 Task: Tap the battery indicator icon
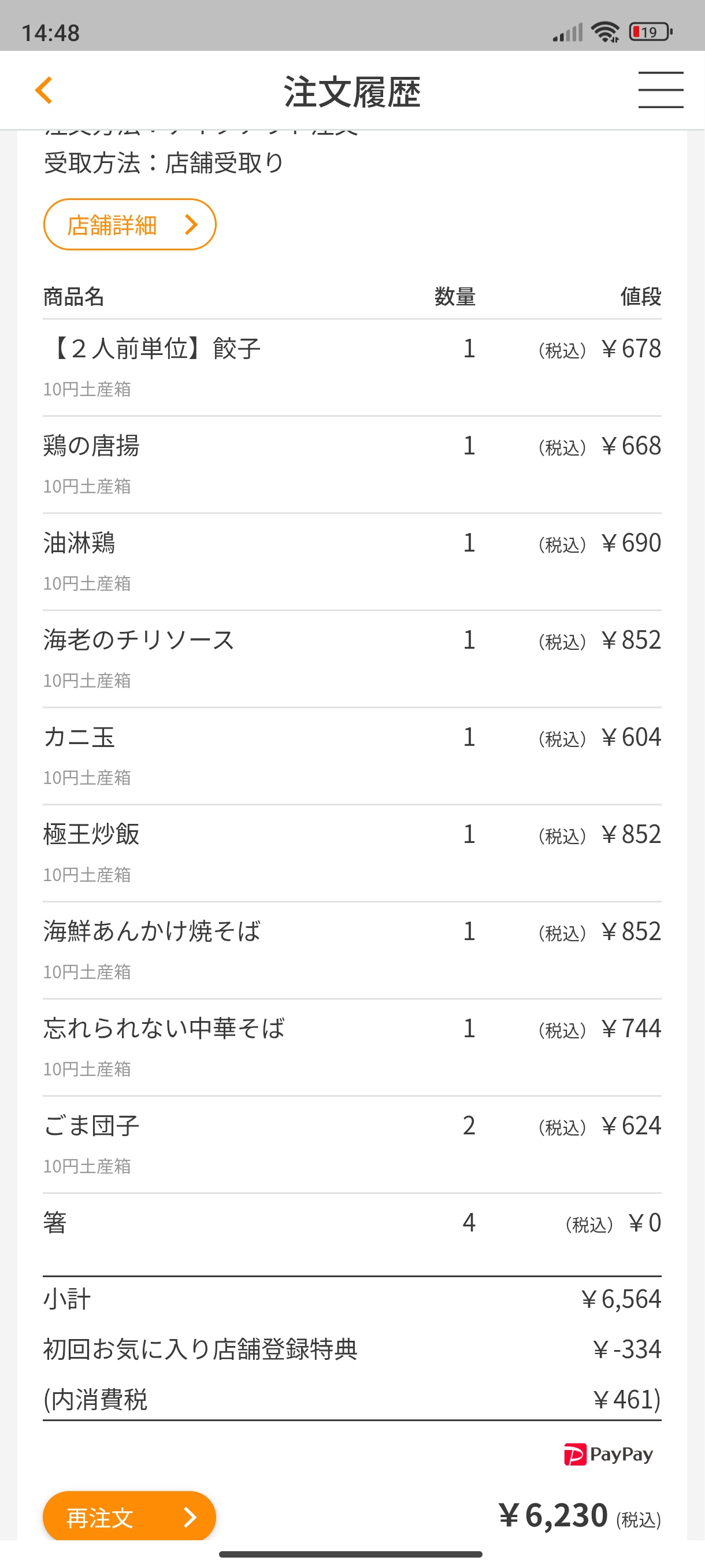[x=650, y=31]
